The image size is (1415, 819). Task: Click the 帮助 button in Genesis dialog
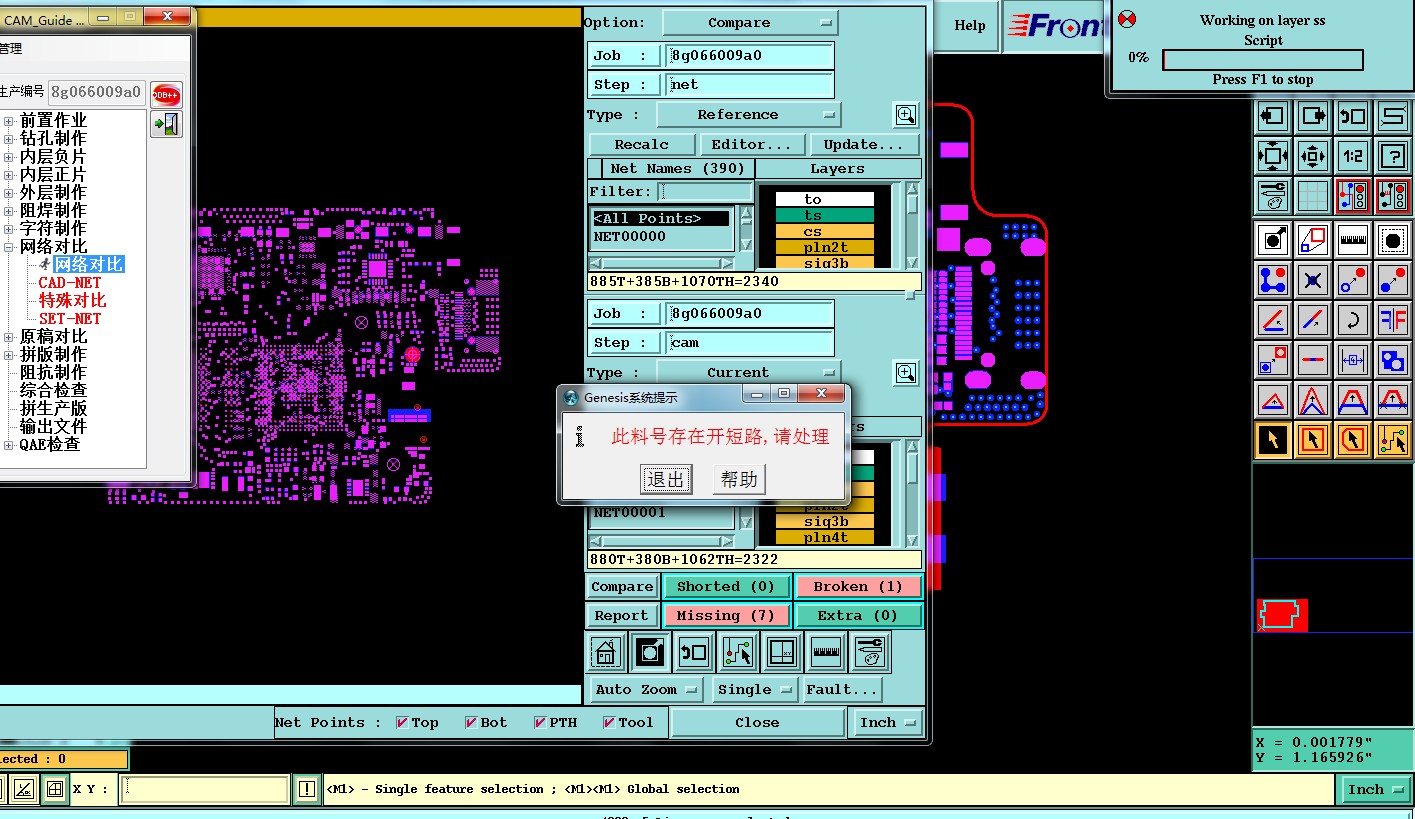coord(739,479)
